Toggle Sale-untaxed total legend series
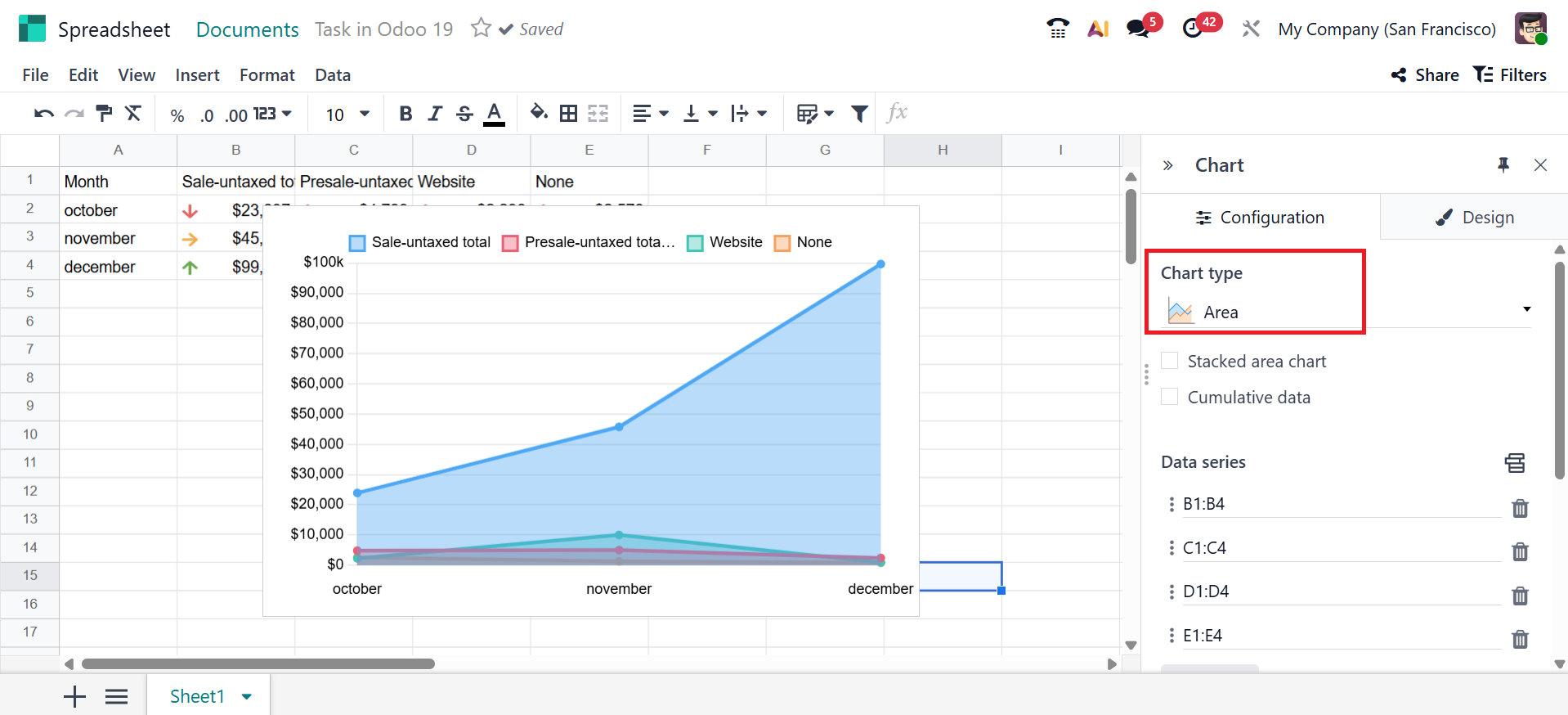1568x715 pixels. [420, 243]
